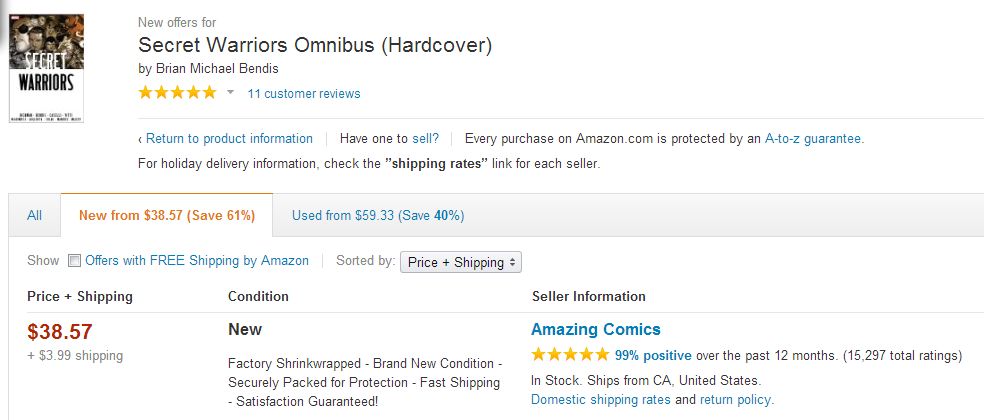984x420 pixels.
Task: Expand the rating breakdown arrow beside the stars
Action: click(230, 93)
